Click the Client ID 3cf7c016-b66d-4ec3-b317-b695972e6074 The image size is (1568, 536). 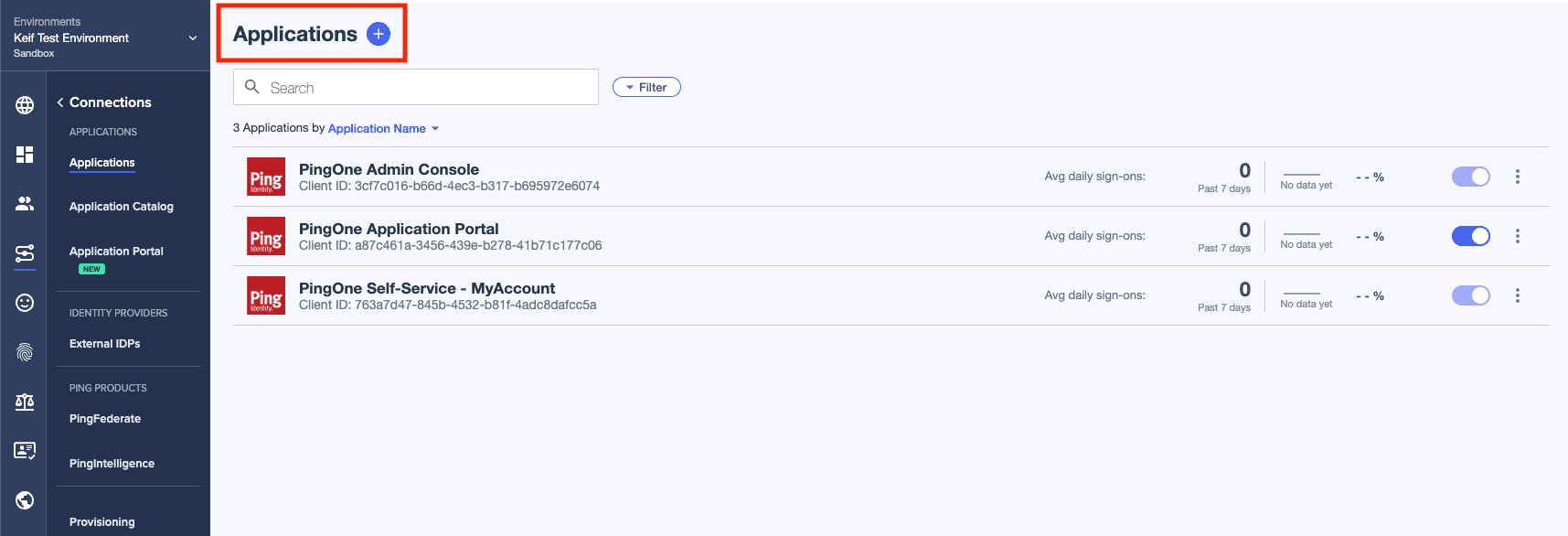coord(449,186)
